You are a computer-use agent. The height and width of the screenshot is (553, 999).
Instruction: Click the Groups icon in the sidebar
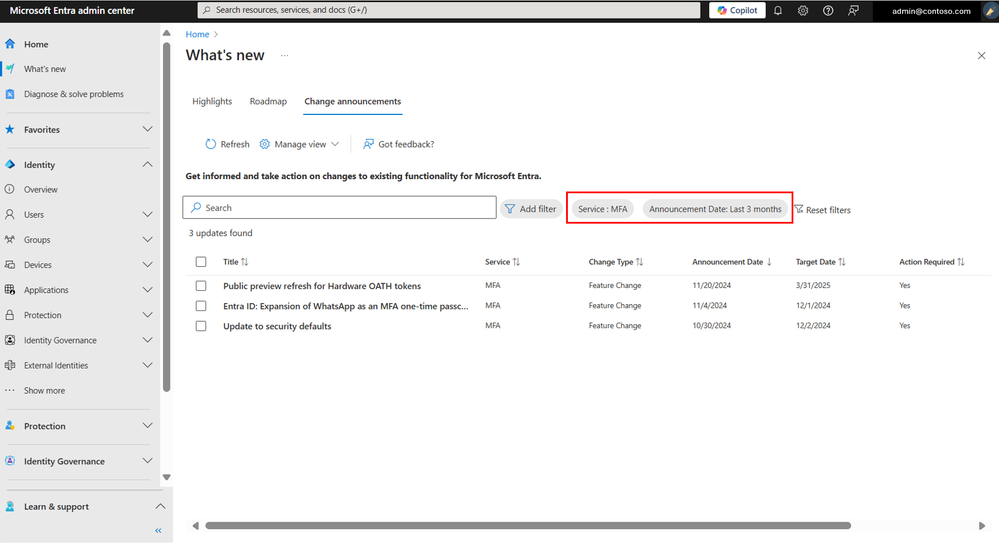(10, 240)
